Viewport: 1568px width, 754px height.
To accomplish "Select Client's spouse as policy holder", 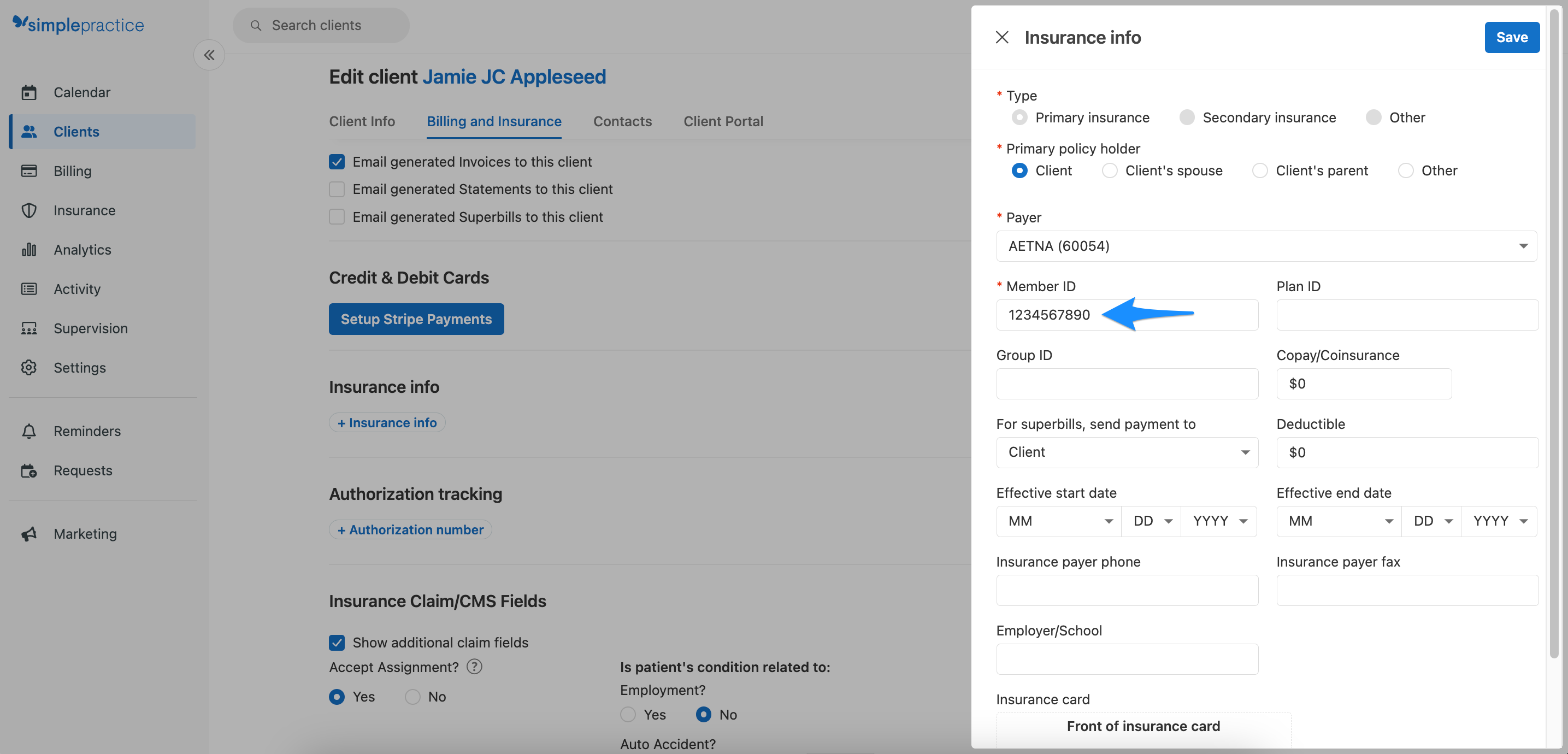I will point(1110,170).
